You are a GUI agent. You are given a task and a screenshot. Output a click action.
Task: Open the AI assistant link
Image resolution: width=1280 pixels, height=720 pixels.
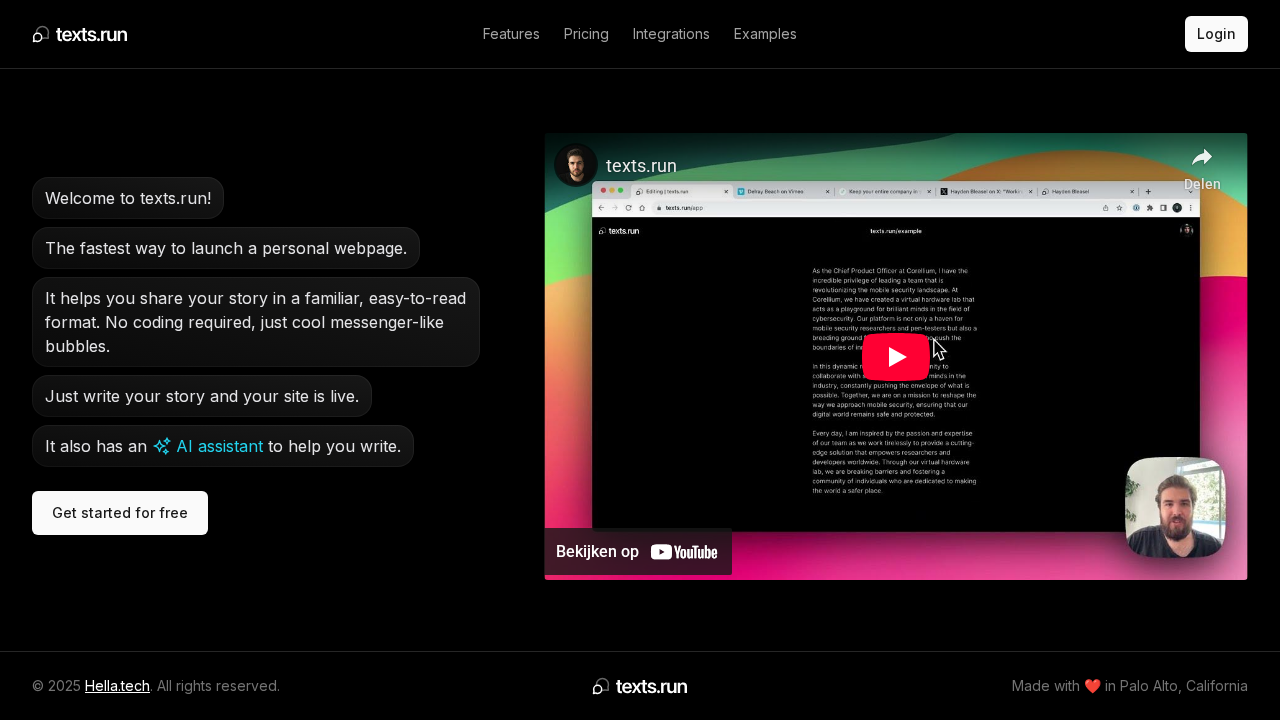click(x=219, y=446)
